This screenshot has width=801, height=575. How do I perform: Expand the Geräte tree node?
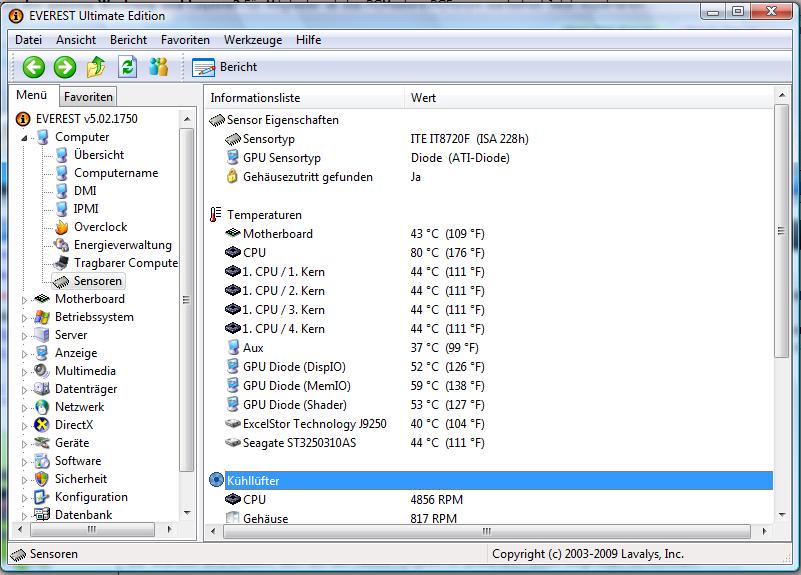pyautogui.click(x=24, y=444)
